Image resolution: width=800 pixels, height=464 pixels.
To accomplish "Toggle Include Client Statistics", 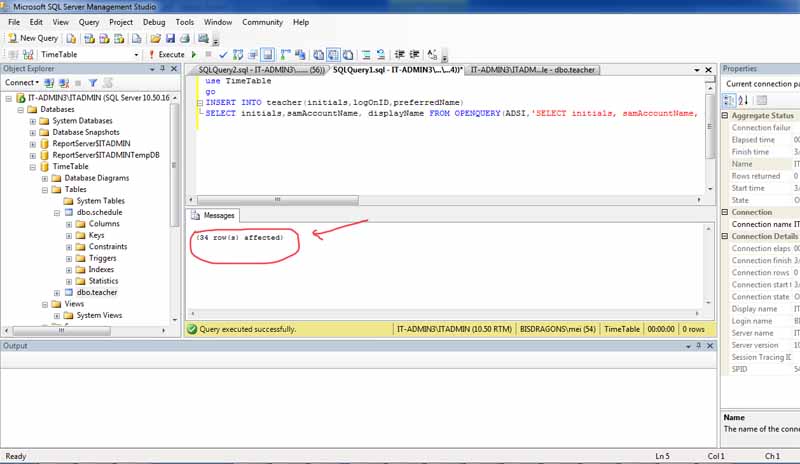I will coord(300,54).
